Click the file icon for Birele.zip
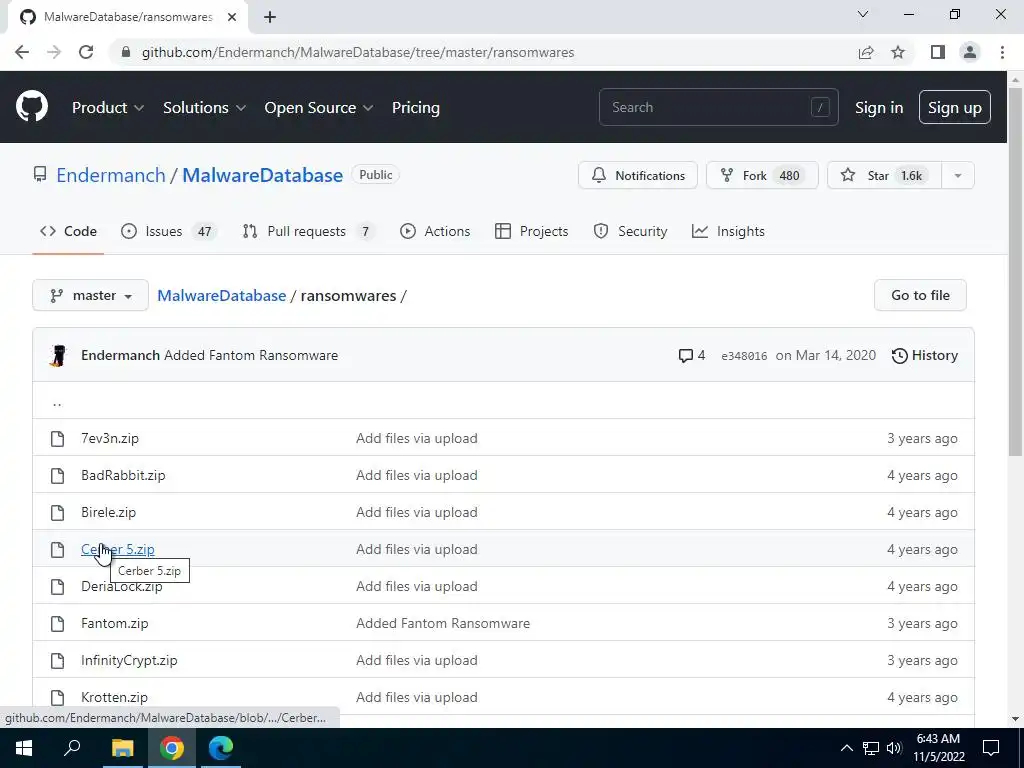Viewport: 1024px width, 768px height. [x=57, y=513]
